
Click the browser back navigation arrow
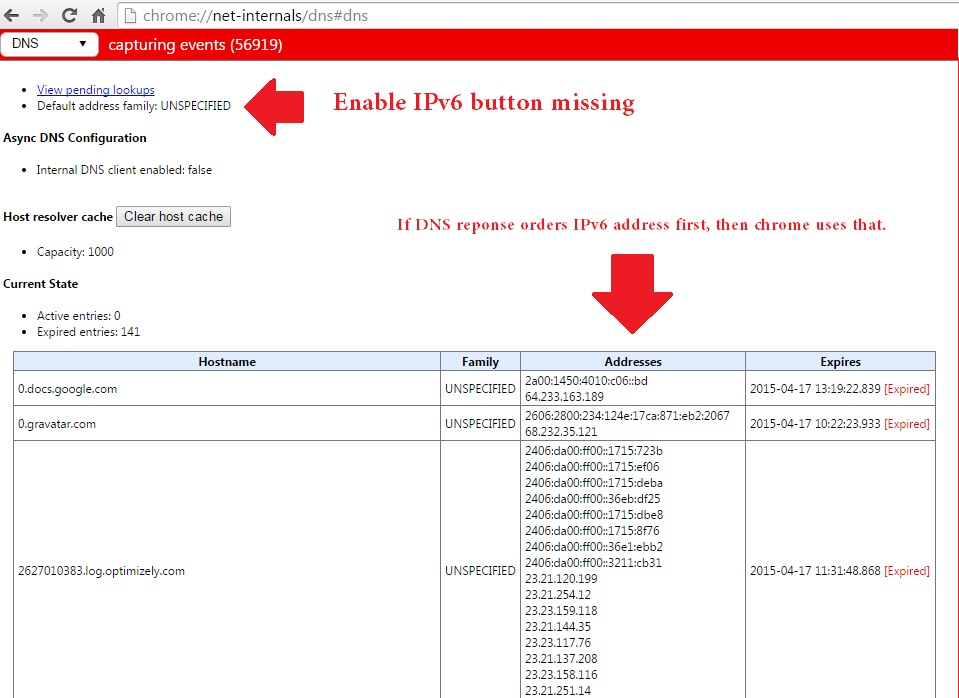15,15
